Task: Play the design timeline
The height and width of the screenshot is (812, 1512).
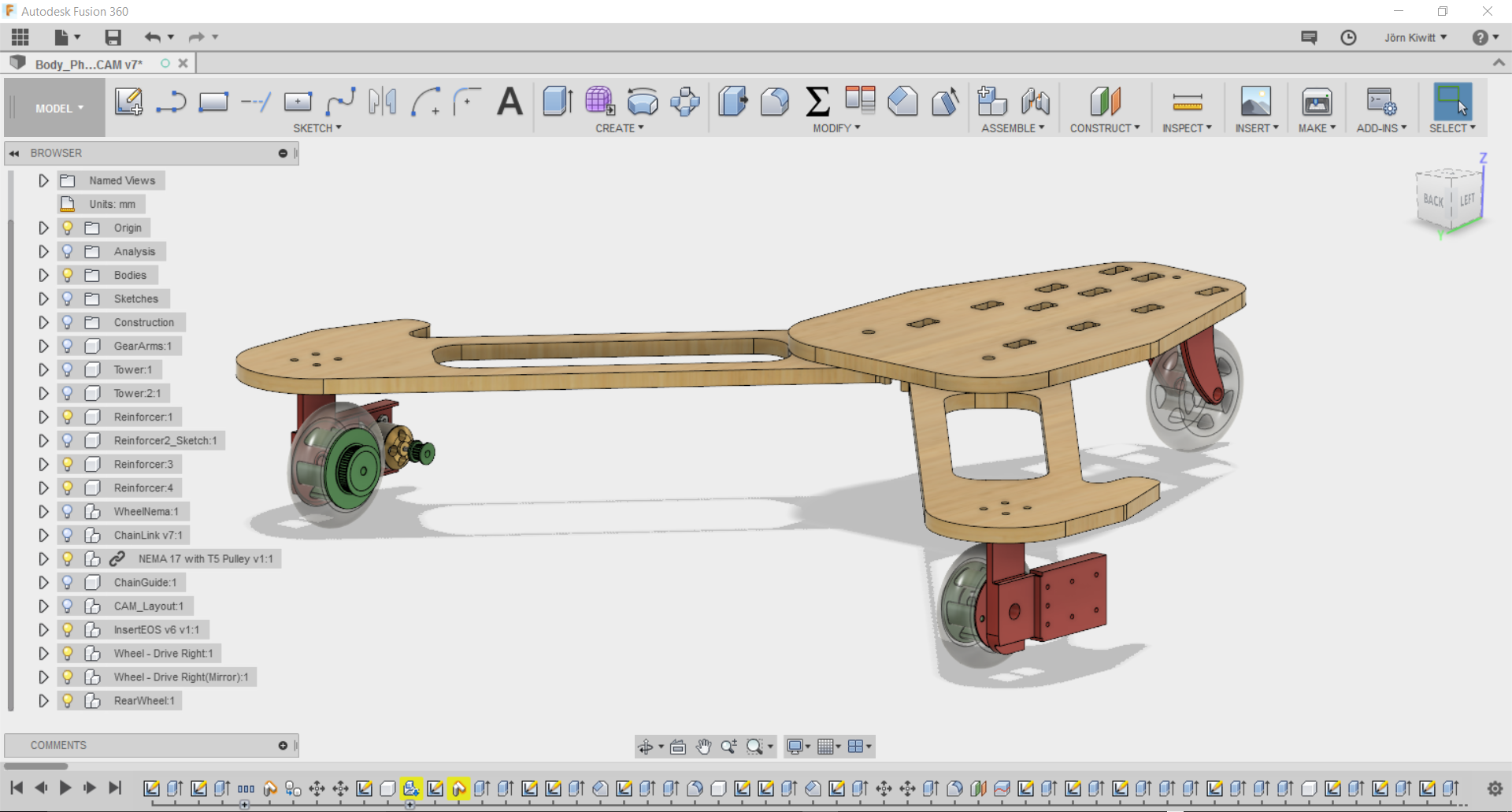Action: pyautogui.click(x=65, y=788)
